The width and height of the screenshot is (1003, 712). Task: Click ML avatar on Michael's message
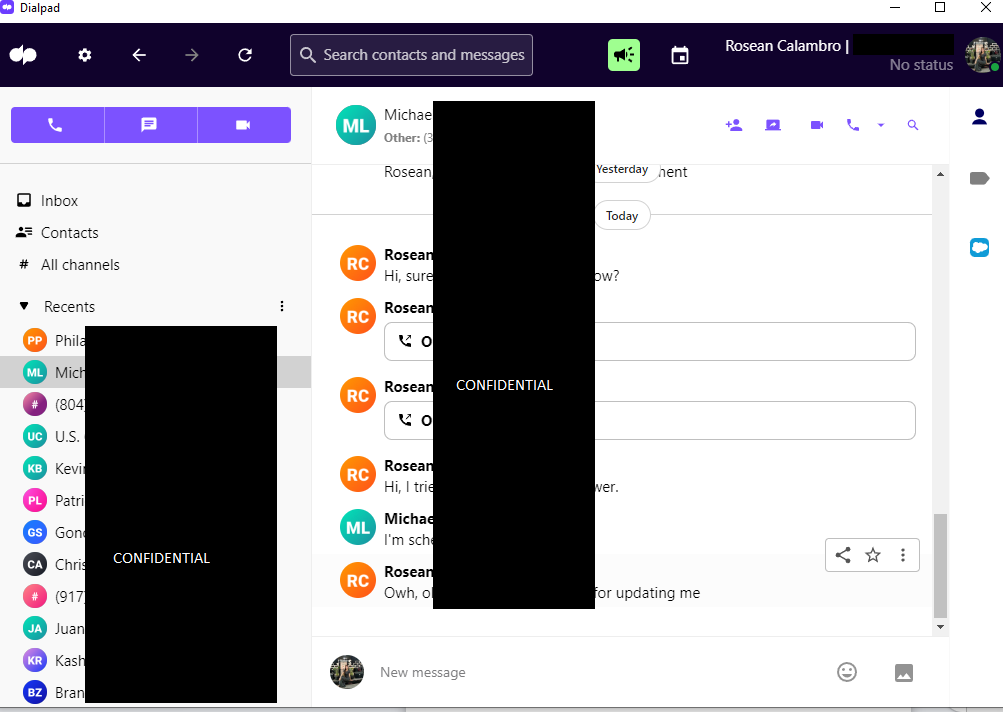click(x=358, y=527)
